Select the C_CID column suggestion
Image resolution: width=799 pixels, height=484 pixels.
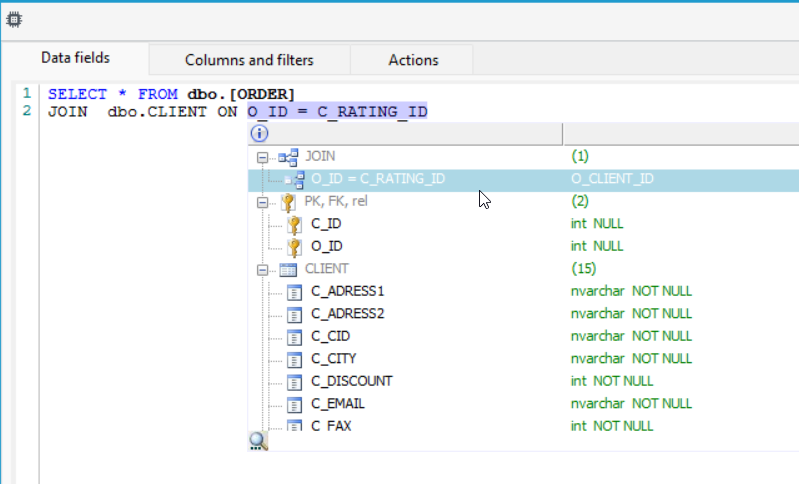click(x=523, y=336)
